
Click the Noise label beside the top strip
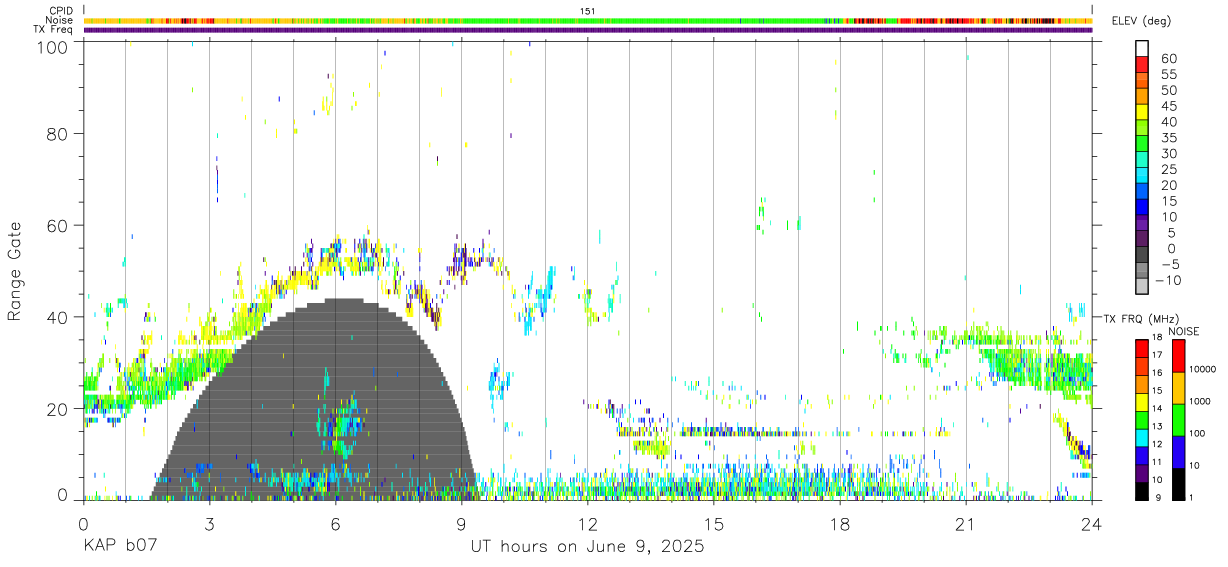click(x=59, y=20)
